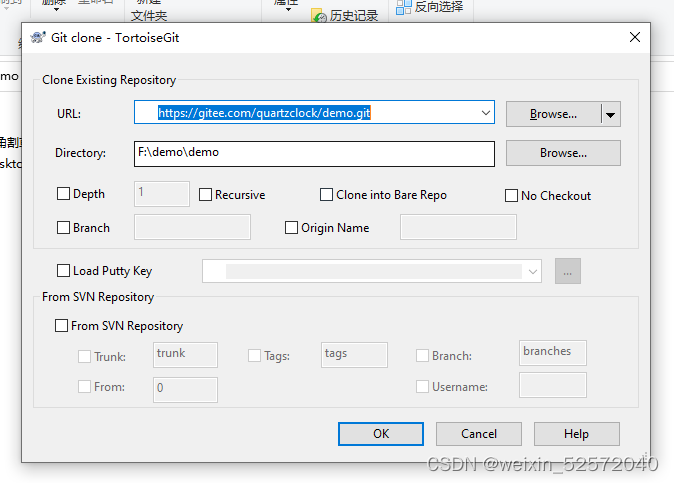Toggle the From revision checkbox
The width and height of the screenshot is (674, 483).
click(x=84, y=386)
